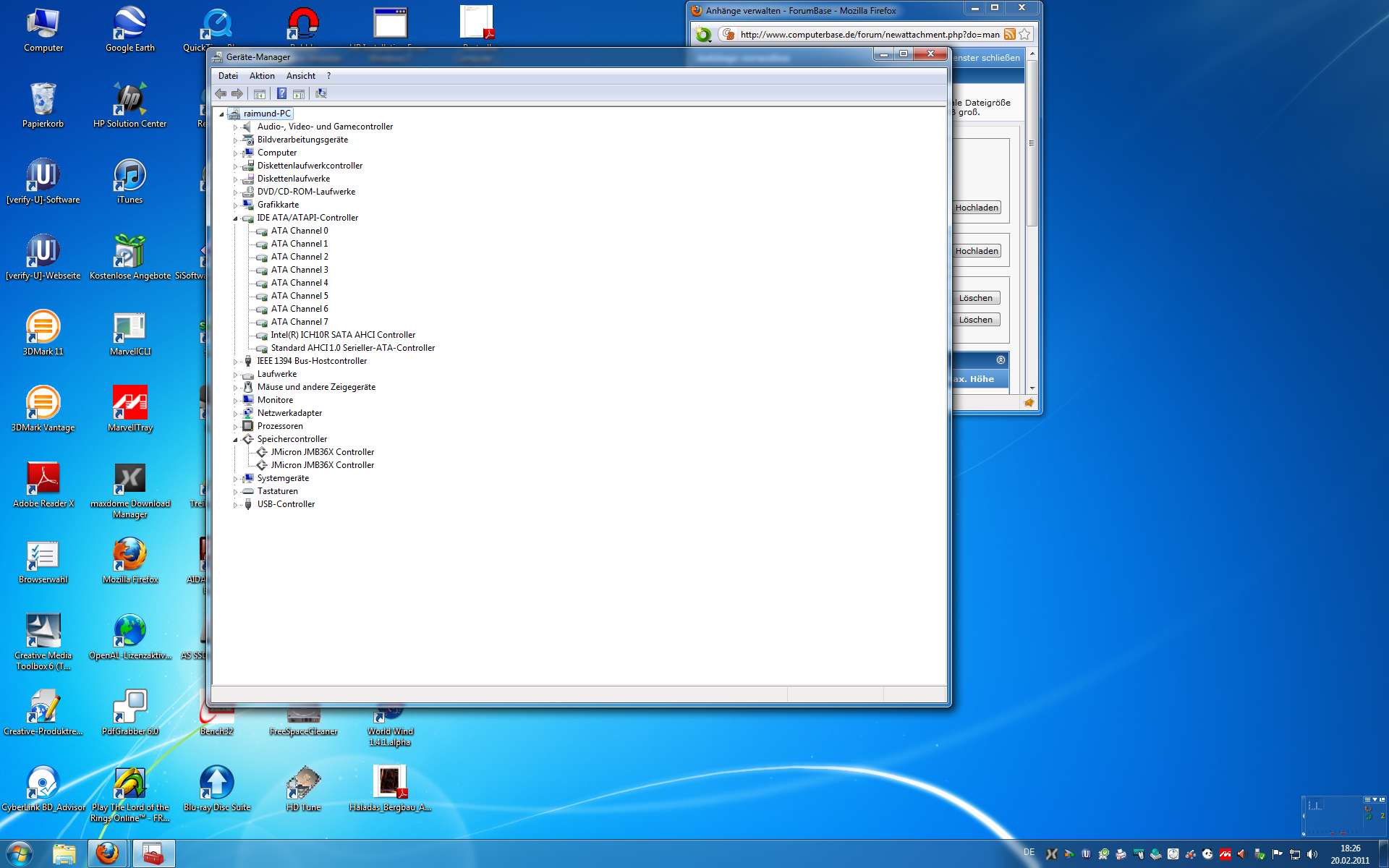The width and height of the screenshot is (1389, 868).
Task: Click the Firefox bookmark star icon
Action: pyautogui.click(x=1024, y=34)
